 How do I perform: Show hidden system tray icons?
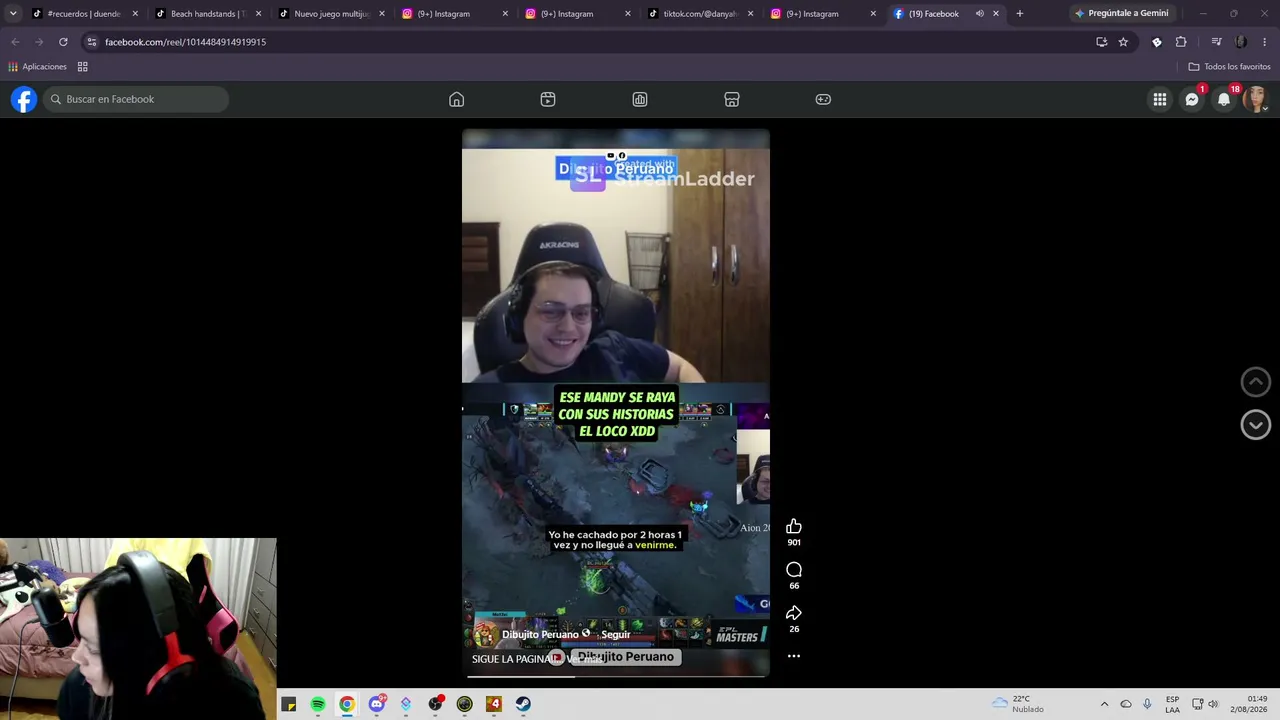point(1104,704)
